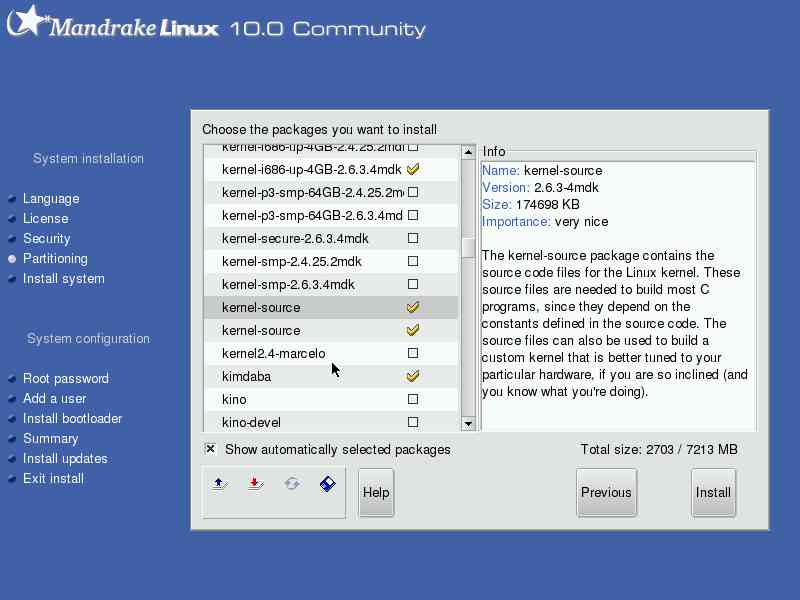This screenshot has width=800, height=600.
Task: Select the Language step label
Action: point(51,199)
